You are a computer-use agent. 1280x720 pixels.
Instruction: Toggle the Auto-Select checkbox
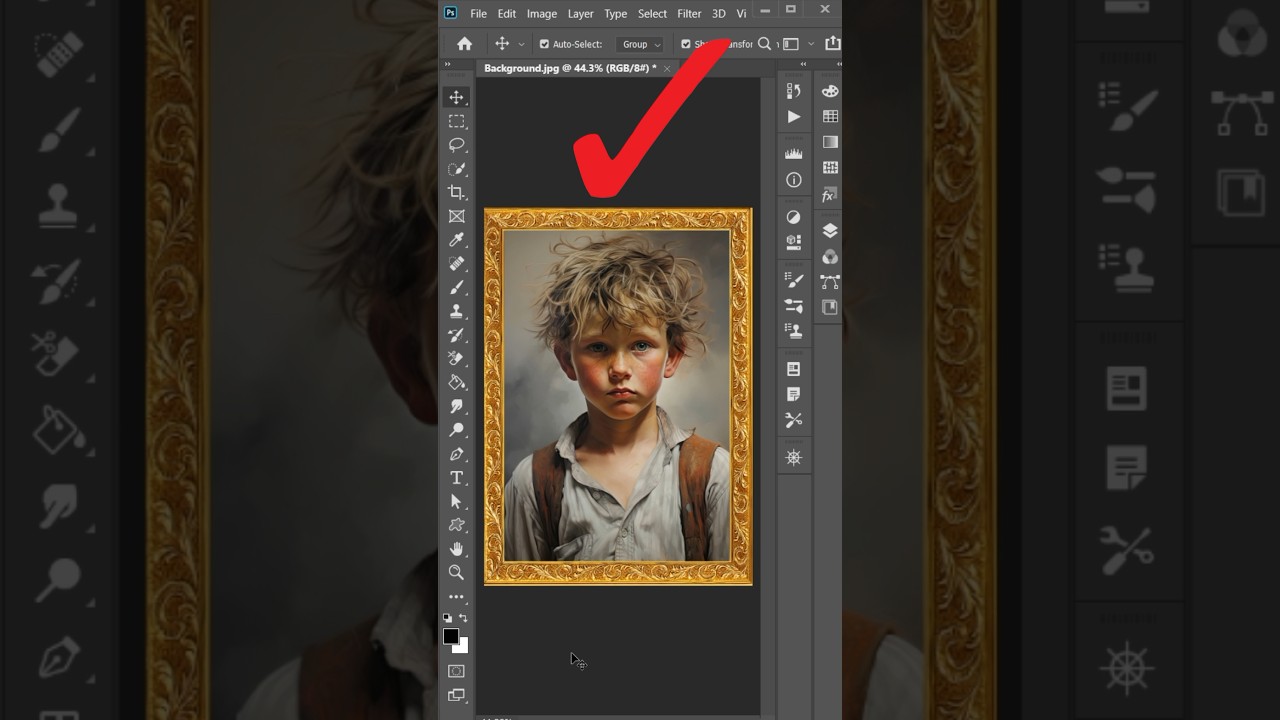pyautogui.click(x=544, y=44)
